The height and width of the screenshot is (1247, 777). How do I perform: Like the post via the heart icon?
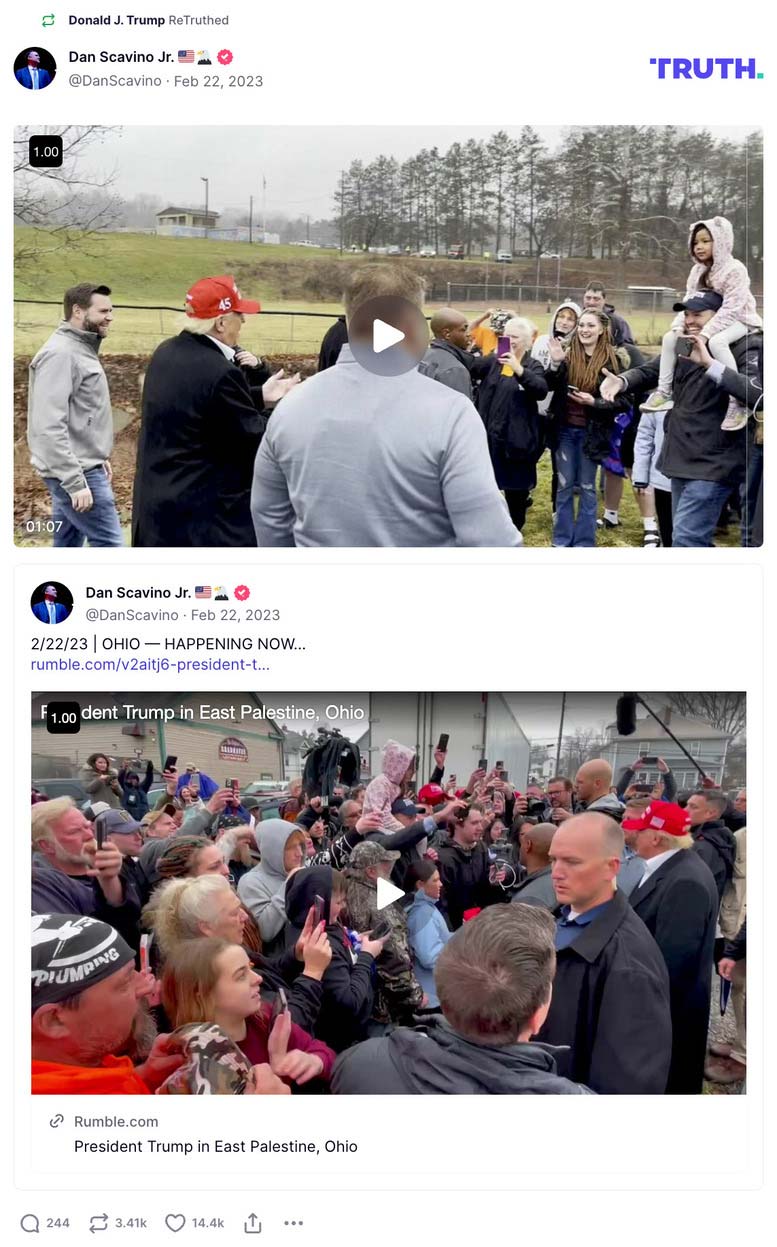[x=175, y=1223]
